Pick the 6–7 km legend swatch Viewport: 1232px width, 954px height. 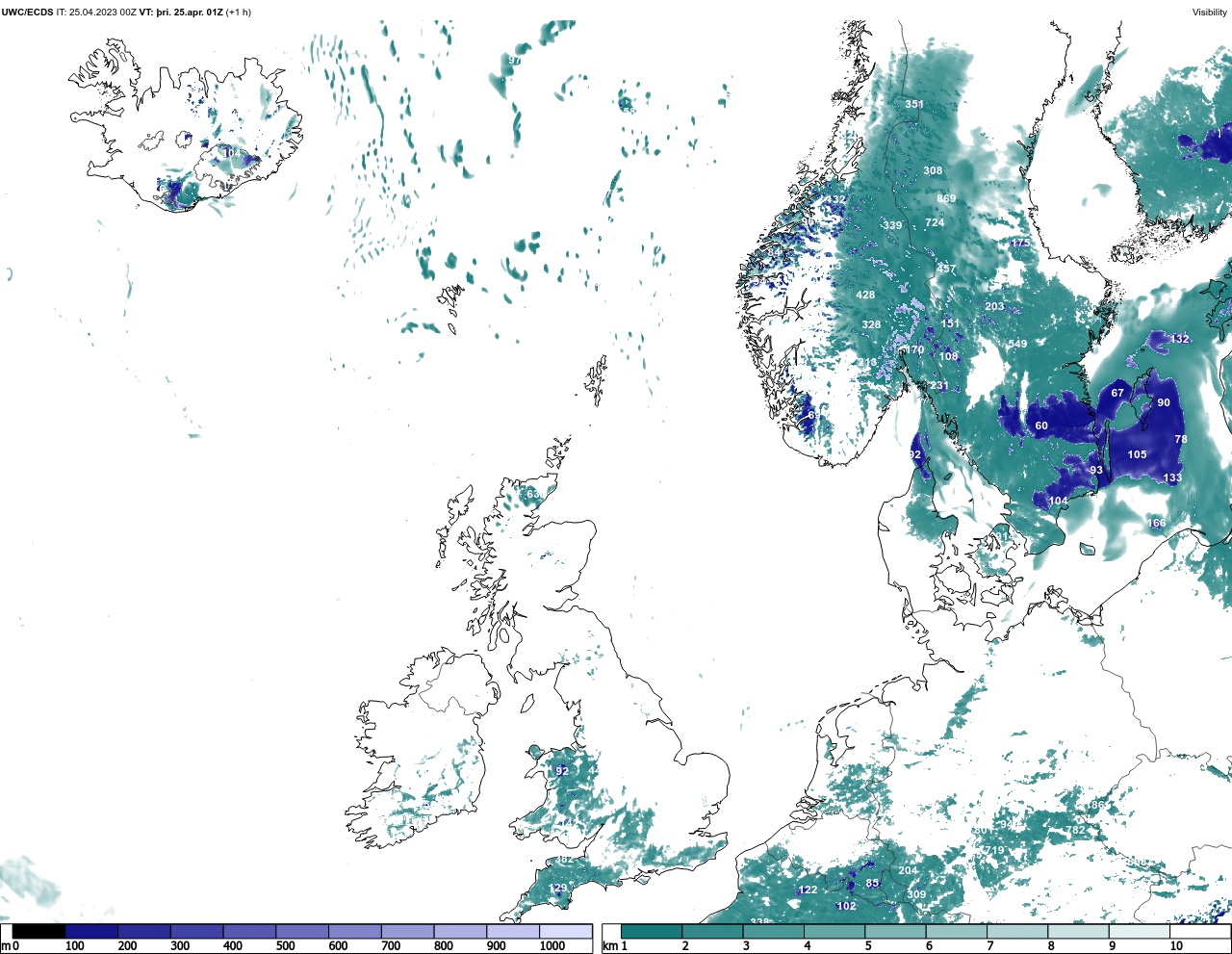pos(957,931)
